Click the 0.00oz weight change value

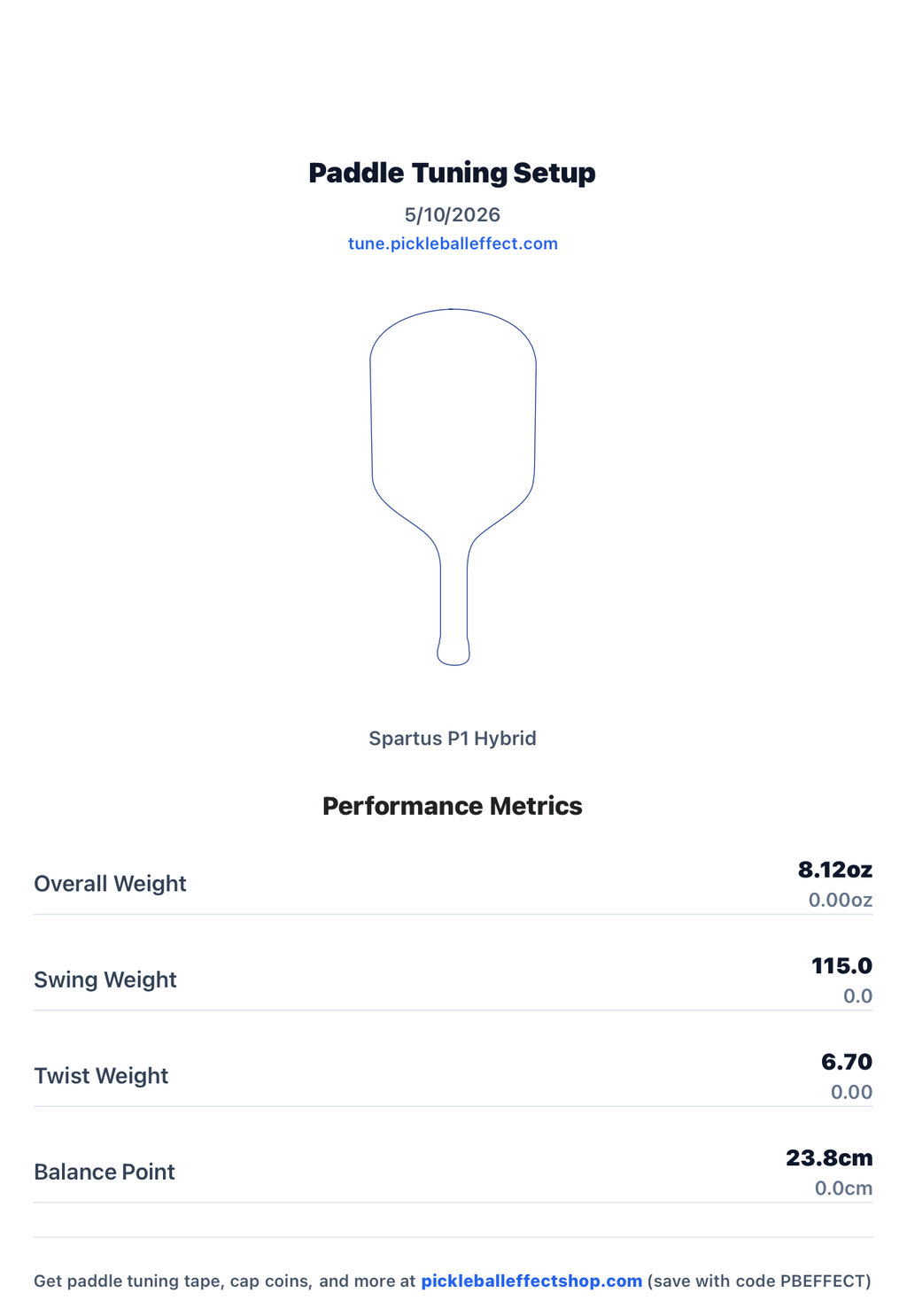(841, 901)
